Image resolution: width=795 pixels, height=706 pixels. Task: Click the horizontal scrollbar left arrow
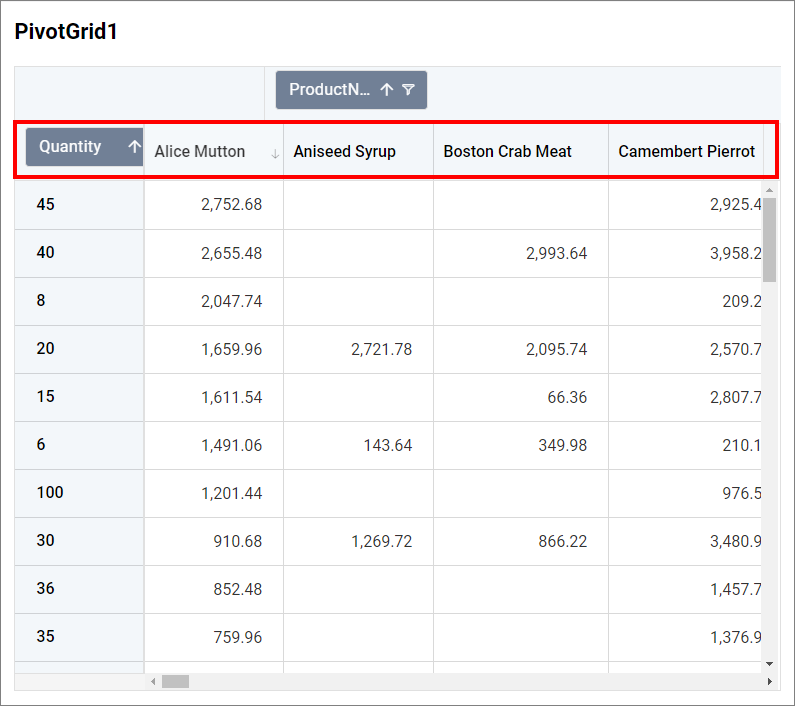tap(153, 681)
